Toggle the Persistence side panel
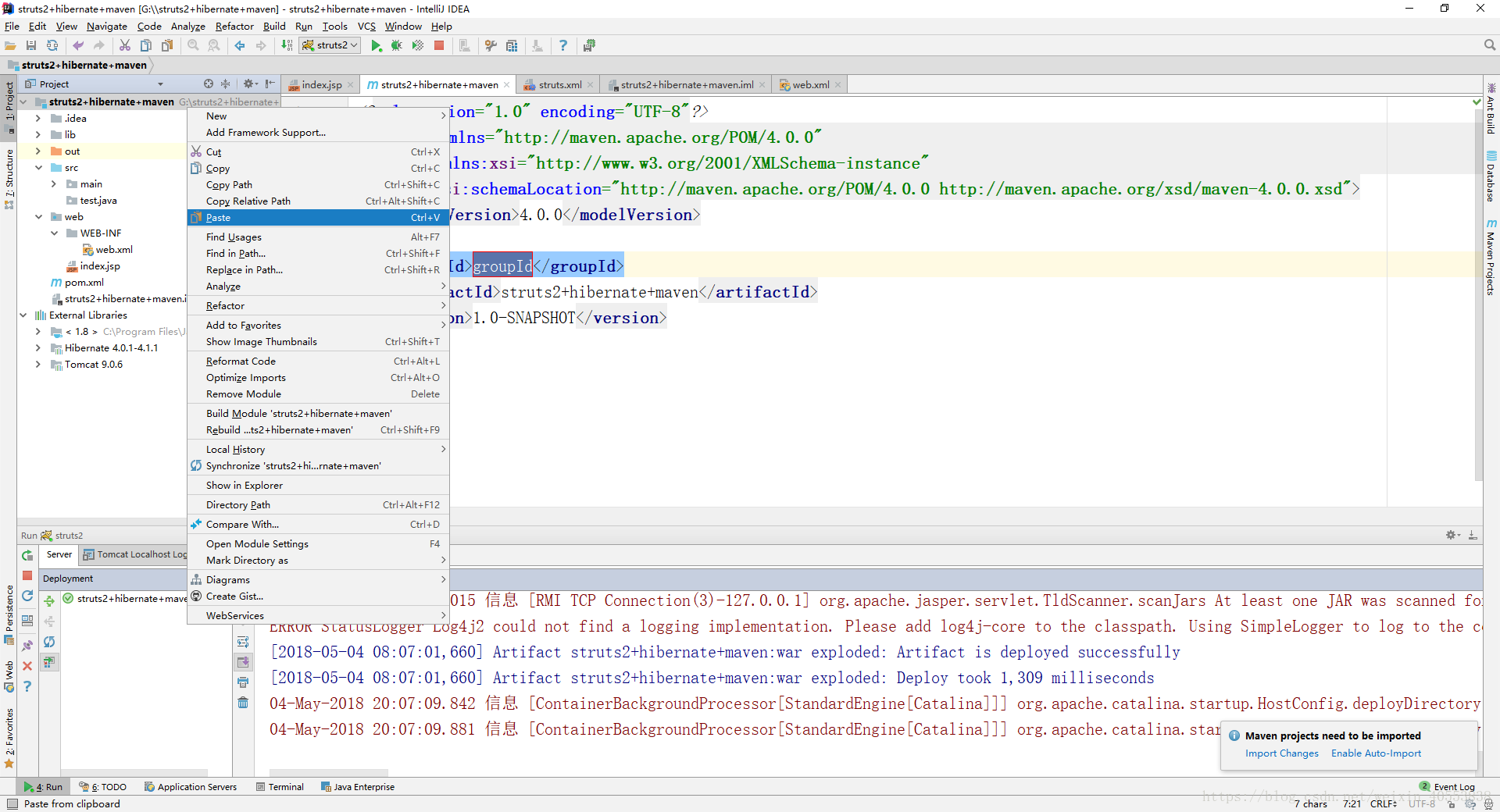The width and height of the screenshot is (1500, 812). [x=9, y=614]
